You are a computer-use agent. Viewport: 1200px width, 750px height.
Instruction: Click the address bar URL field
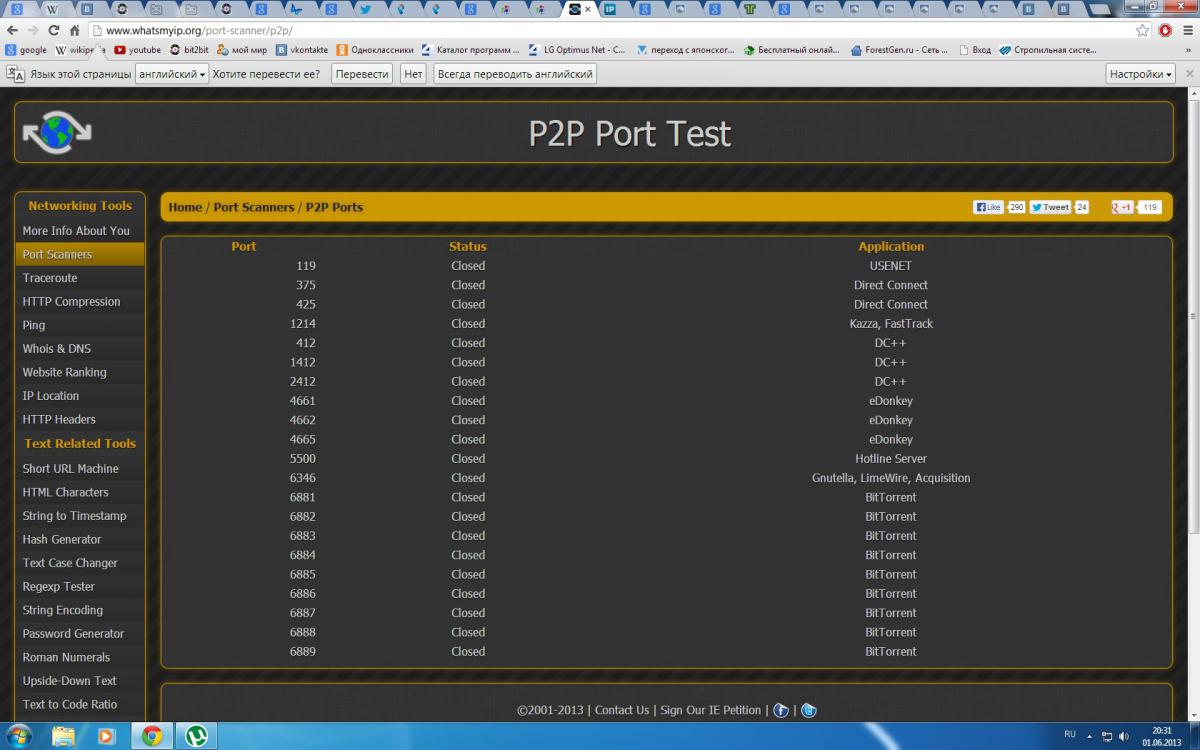(x=600, y=30)
